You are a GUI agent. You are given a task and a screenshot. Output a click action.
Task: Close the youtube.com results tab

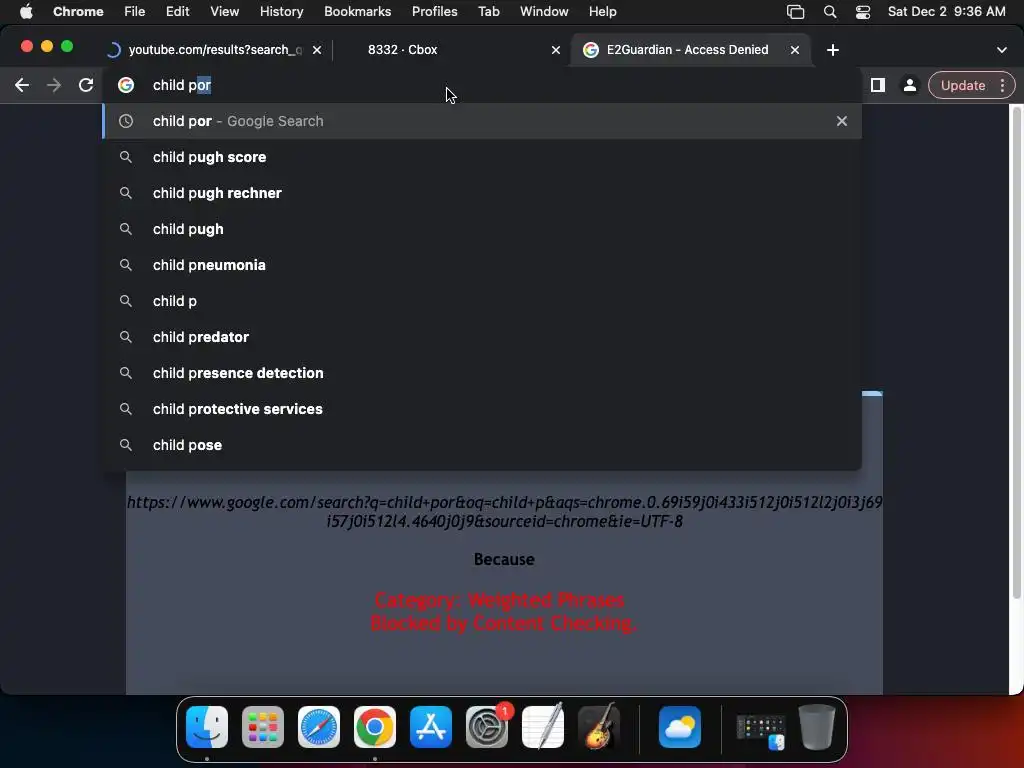(317, 50)
